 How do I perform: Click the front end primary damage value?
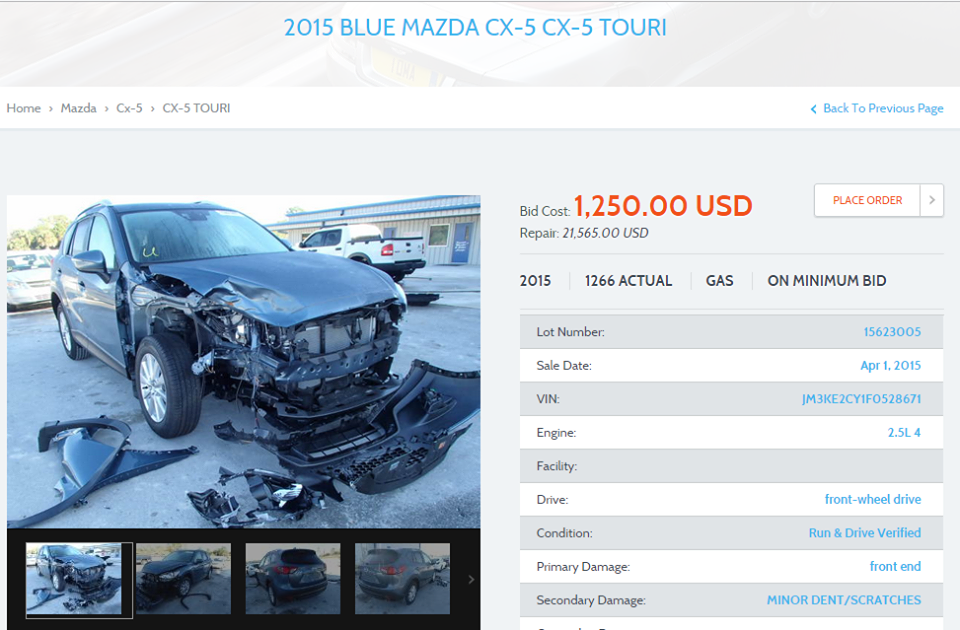click(895, 566)
